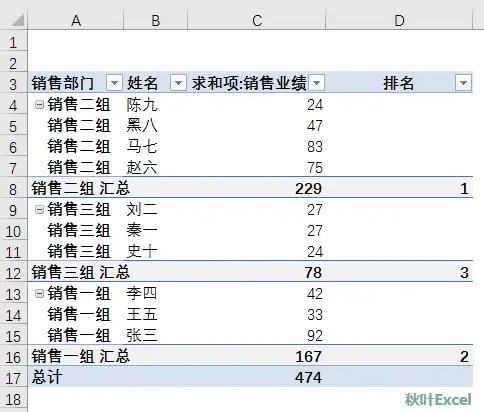The image size is (484, 412).
Task: Click the name cell 王五
Action: (x=142, y=315)
